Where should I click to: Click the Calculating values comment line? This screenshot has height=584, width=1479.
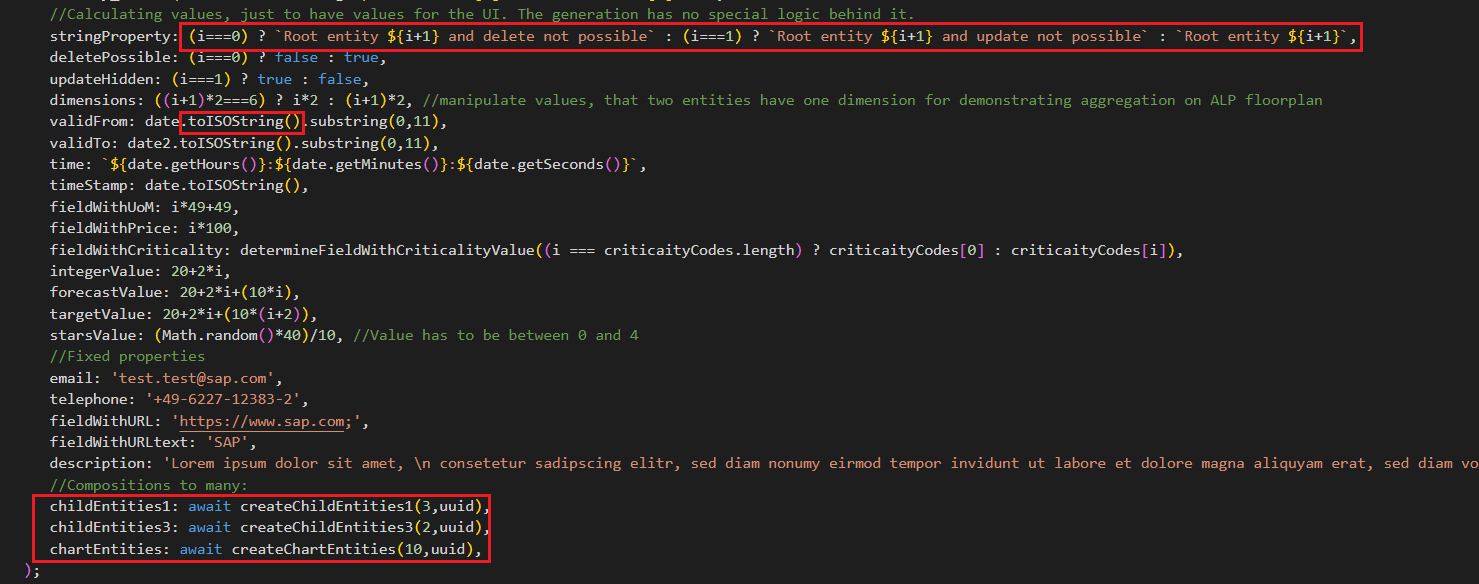pos(482,14)
